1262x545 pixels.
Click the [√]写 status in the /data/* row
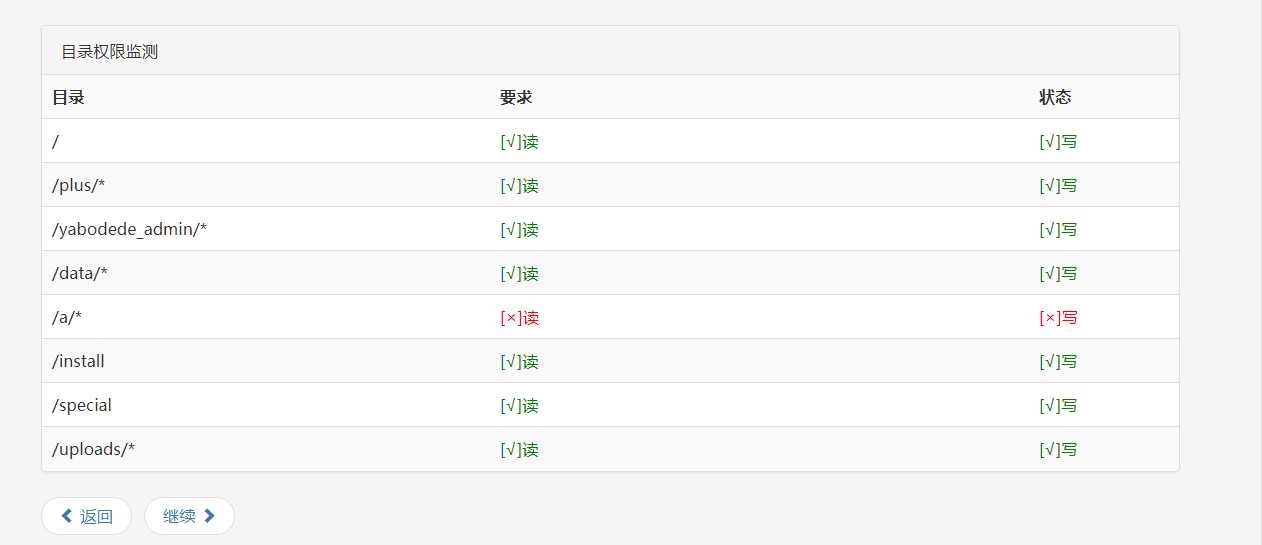[1058, 274]
